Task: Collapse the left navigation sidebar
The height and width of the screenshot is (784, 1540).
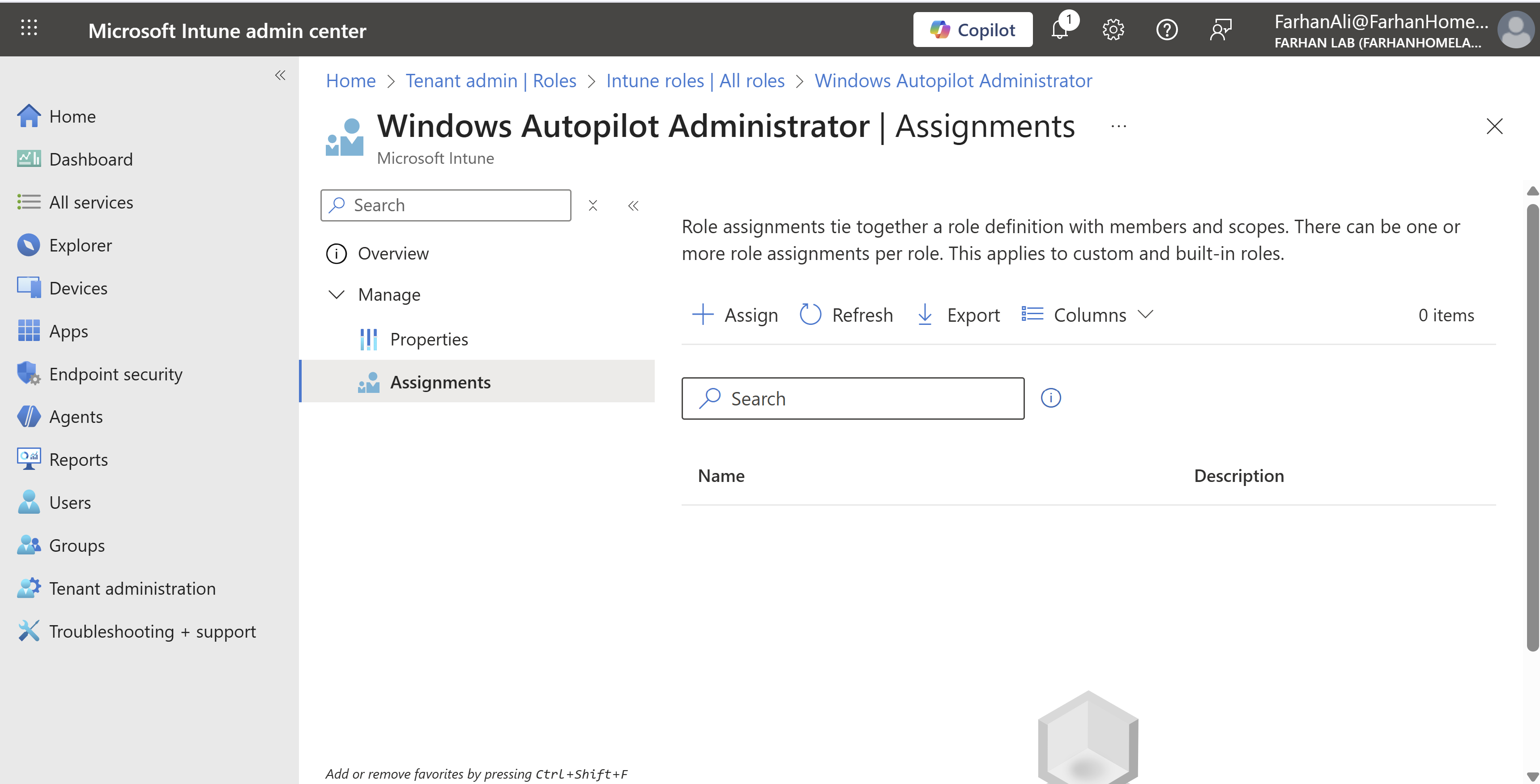Action: pos(280,75)
